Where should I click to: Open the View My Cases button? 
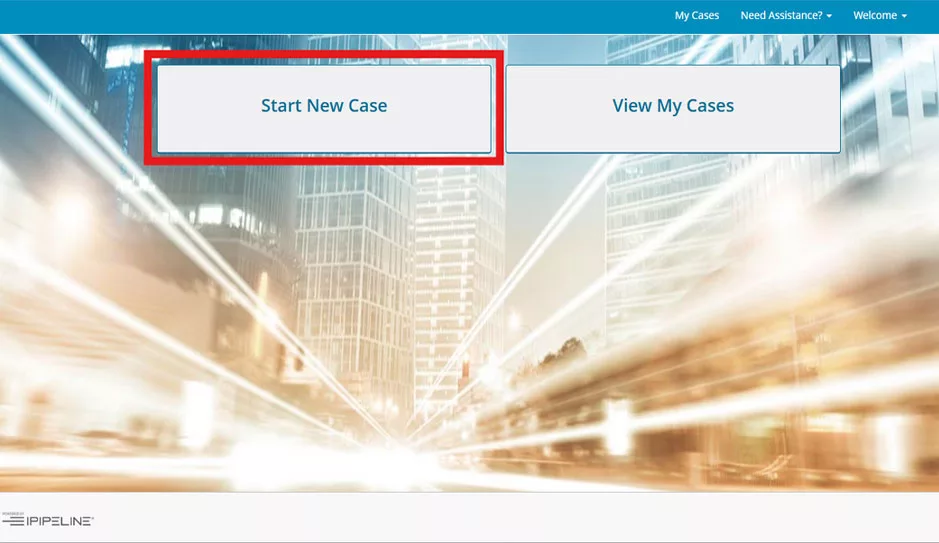tap(672, 108)
